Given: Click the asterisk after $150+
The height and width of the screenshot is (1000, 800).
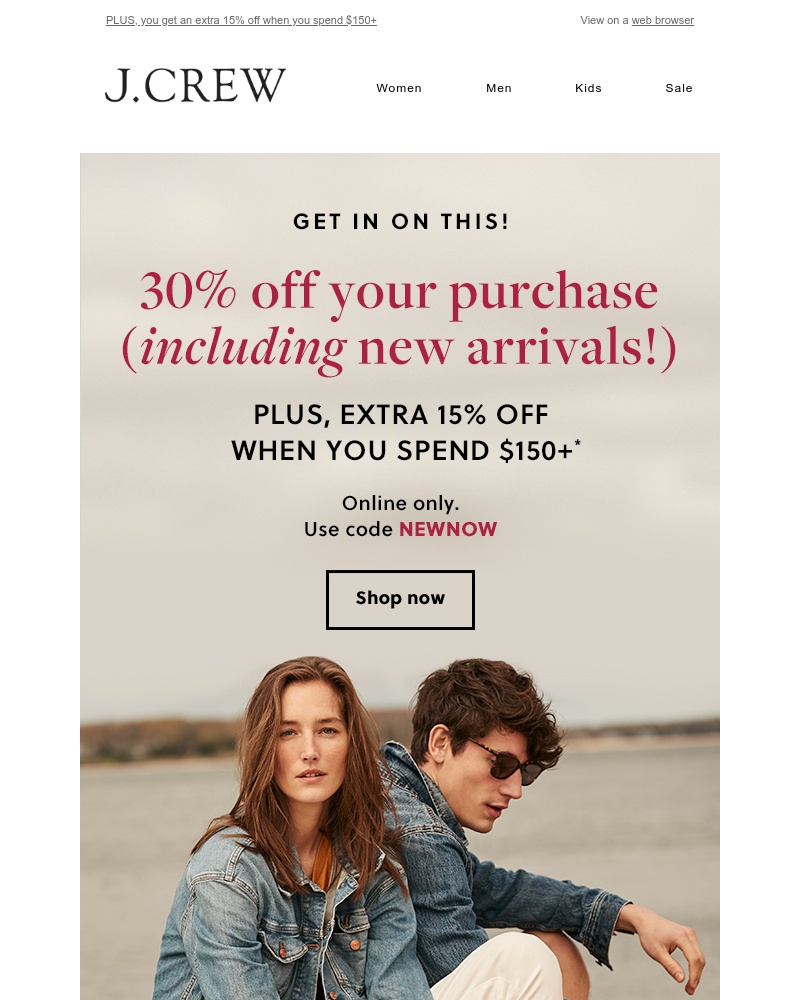Looking at the screenshot, I should [577, 442].
